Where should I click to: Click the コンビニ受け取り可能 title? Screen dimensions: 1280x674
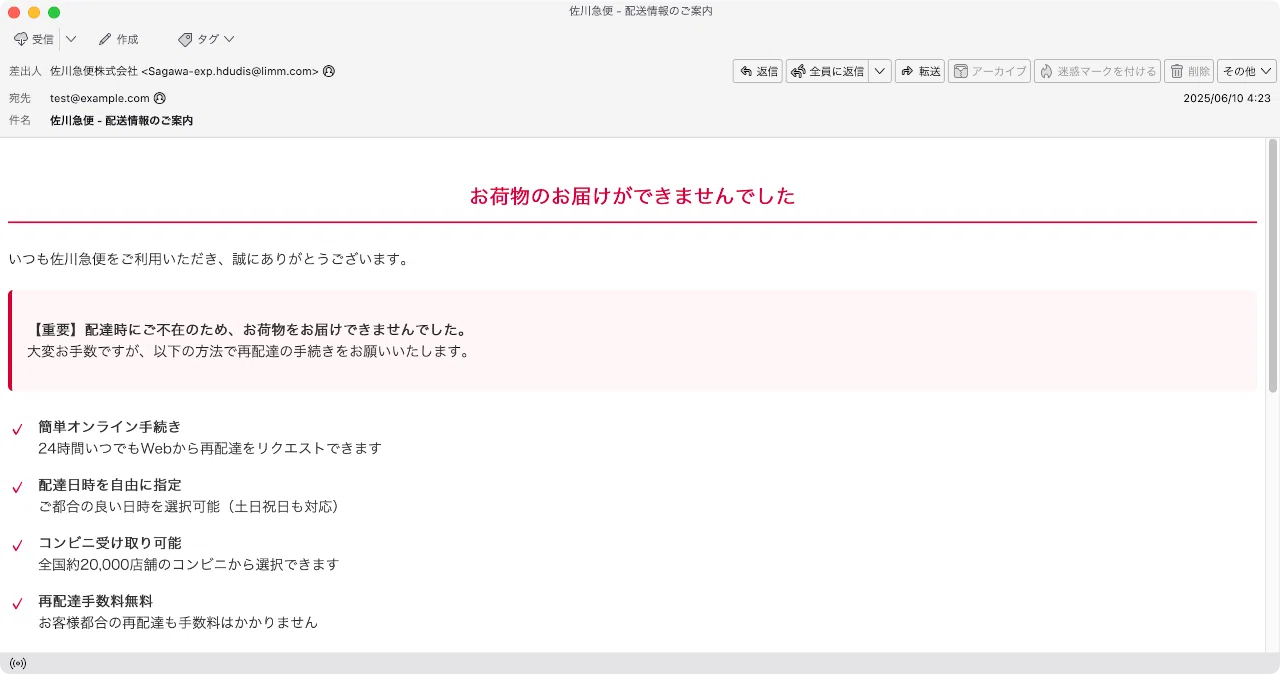pyautogui.click(x=110, y=542)
